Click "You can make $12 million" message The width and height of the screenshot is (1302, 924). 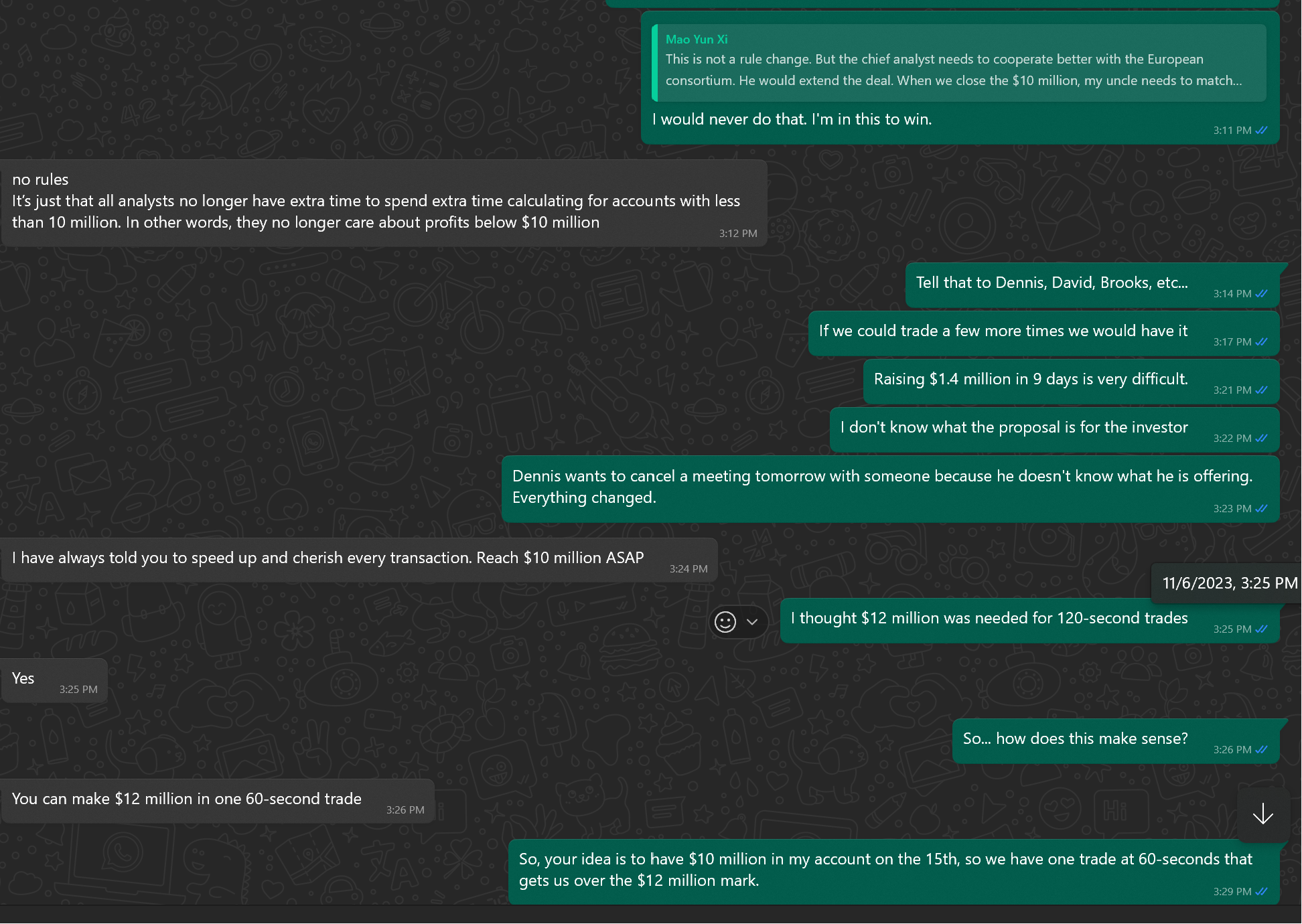point(187,799)
